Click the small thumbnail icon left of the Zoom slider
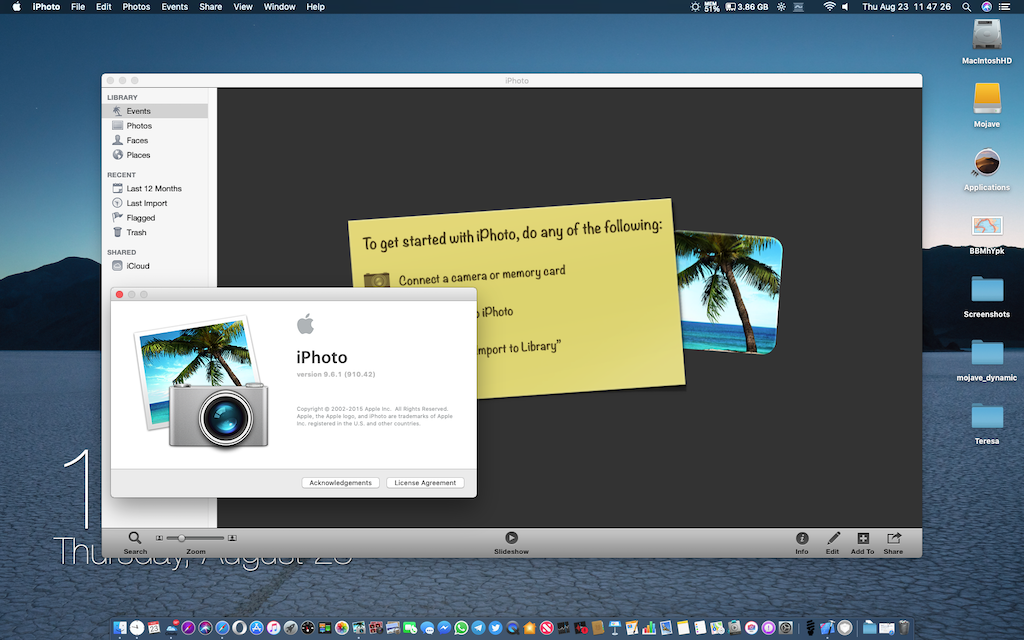This screenshot has height=640, width=1024. [159, 538]
